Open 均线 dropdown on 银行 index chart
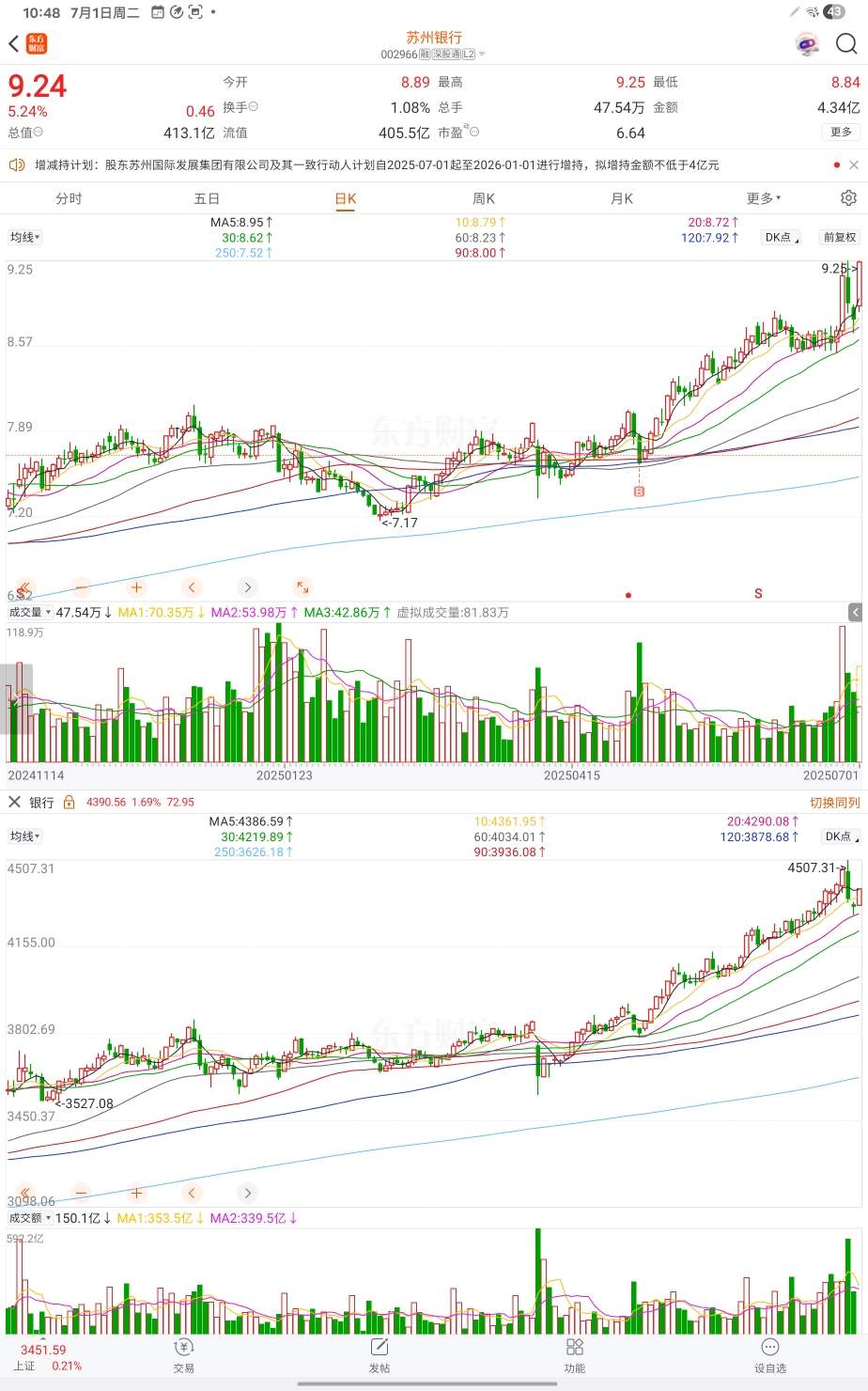Image resolution: width=868 pixels, height=1391 pixels. [x=25, y=836]
